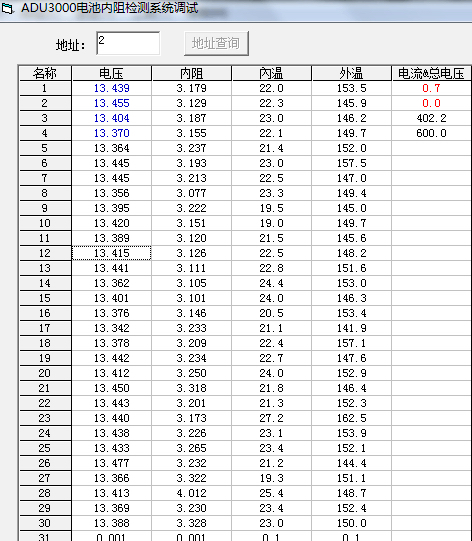Click resistance cell 3.077

[x=191, y=193]
